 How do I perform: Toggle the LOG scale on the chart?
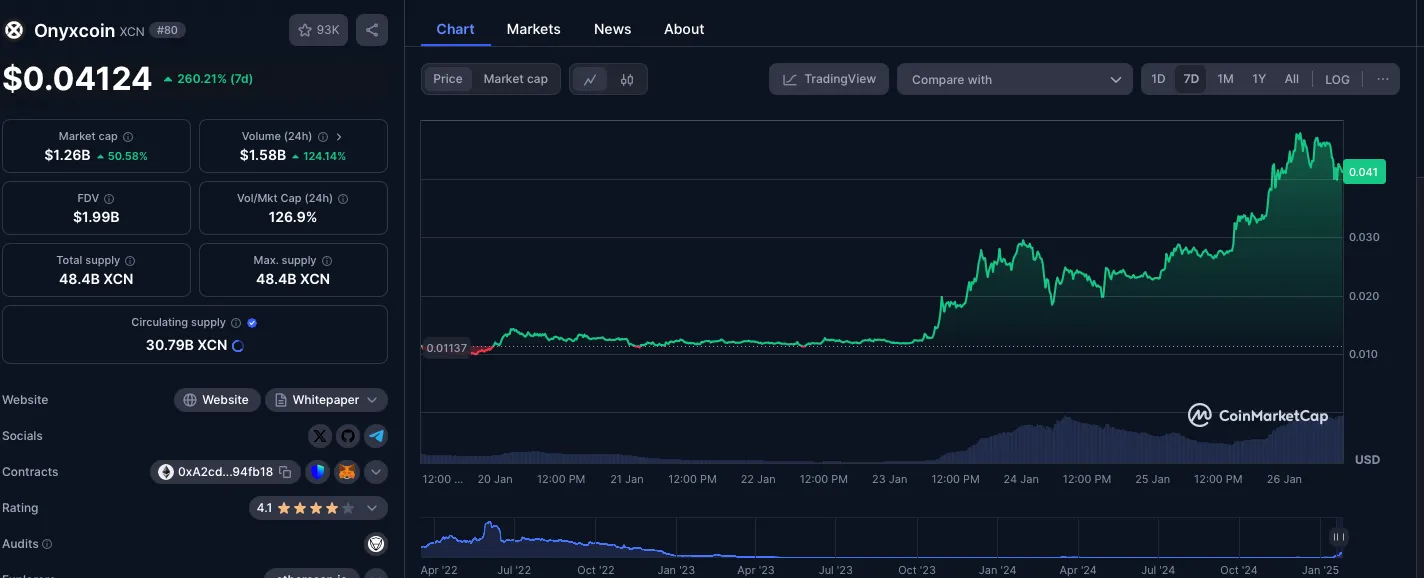tap(1337, 80)
